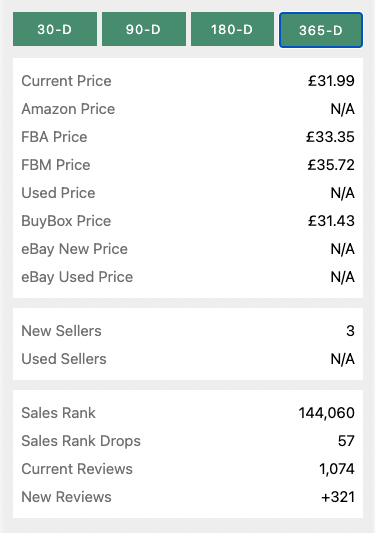Click the FBM Price value £35.72
This screenshot has width=375, height=533.
click(x=331, y=165)
